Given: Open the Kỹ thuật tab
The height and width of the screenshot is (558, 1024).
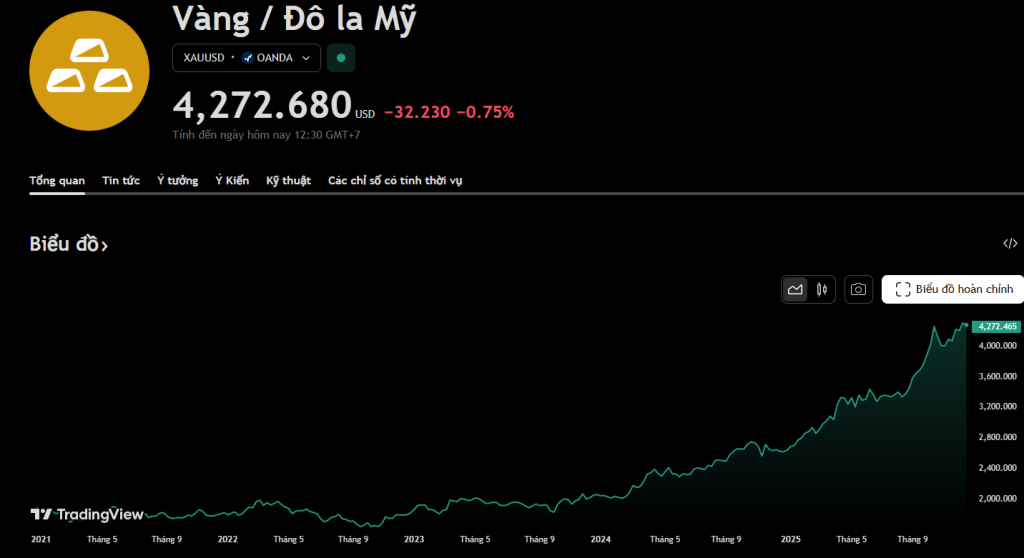Looking at the screenshot, I should (288, 181).
